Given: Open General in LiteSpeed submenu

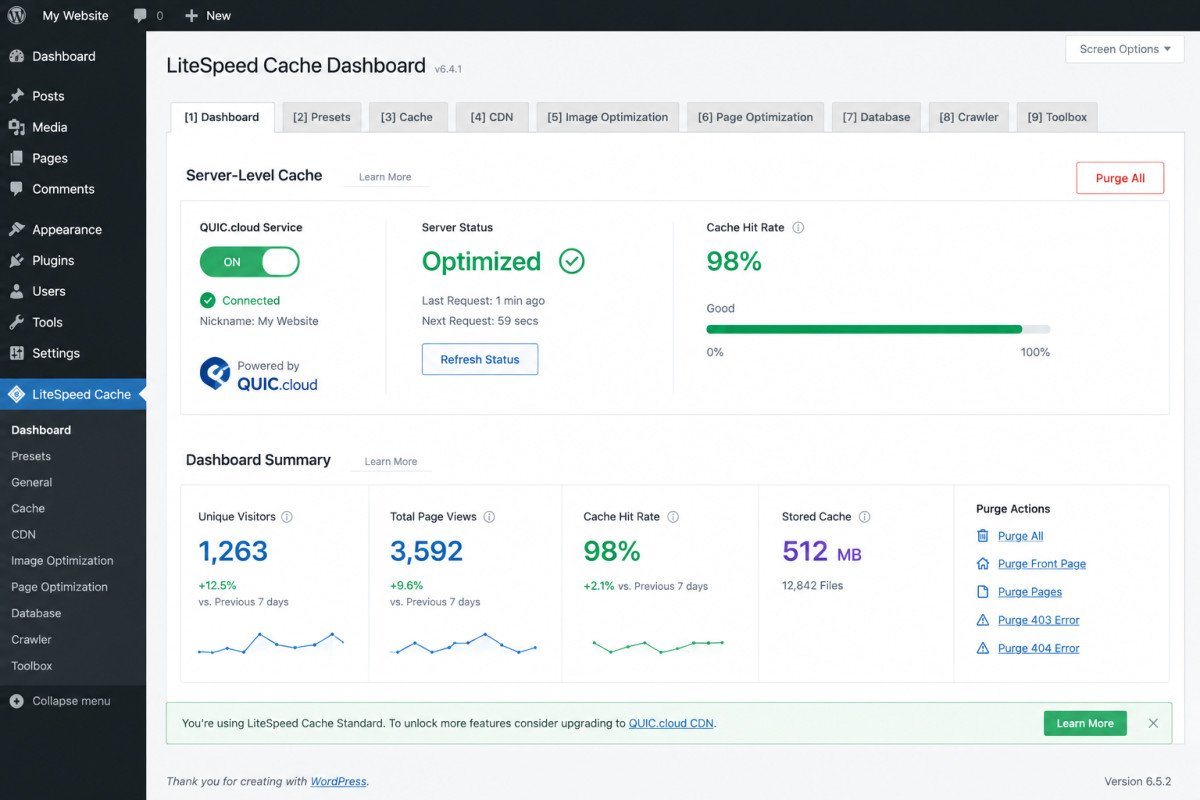Looking at the screenshot, I should tap(32, 482).
